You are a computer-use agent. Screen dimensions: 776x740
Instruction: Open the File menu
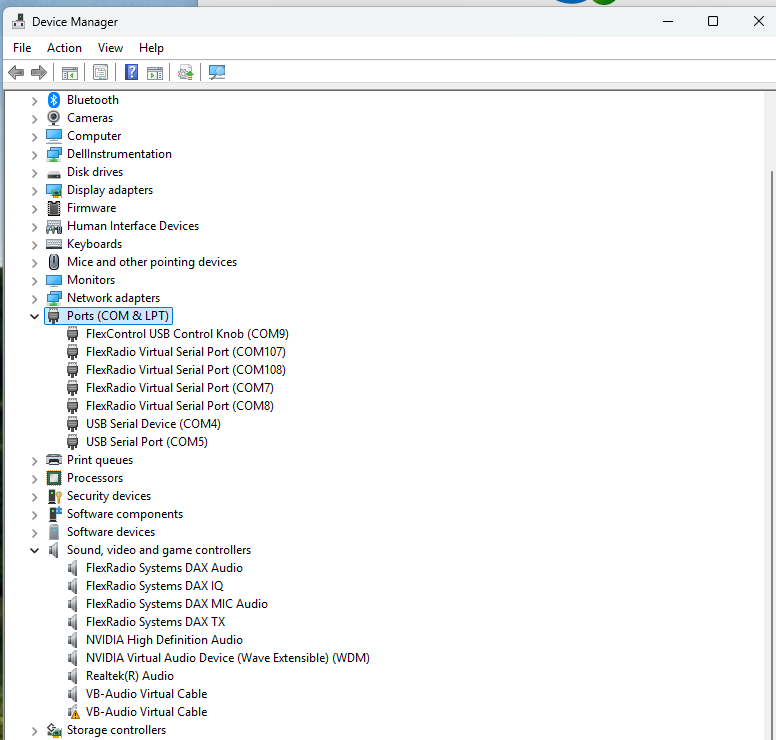click(22, 48)
